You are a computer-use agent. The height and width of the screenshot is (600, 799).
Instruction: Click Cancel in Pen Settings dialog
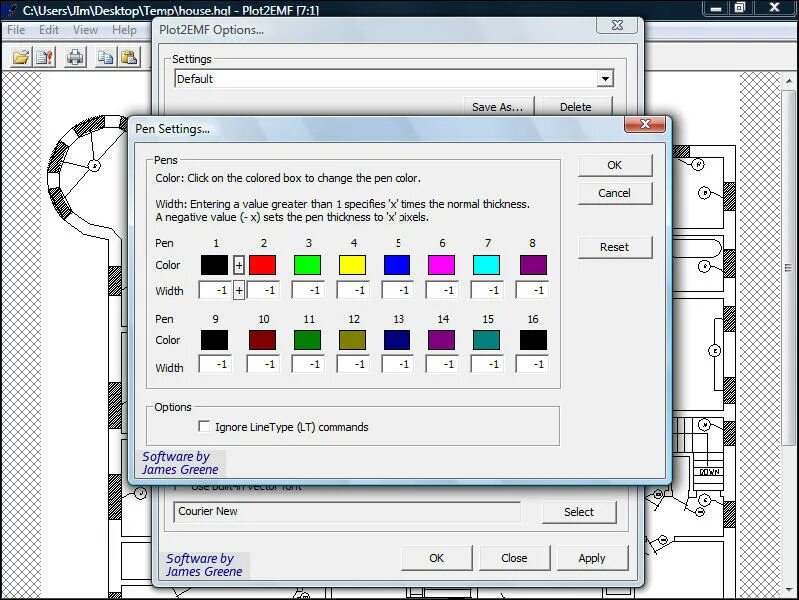(615, 193)
